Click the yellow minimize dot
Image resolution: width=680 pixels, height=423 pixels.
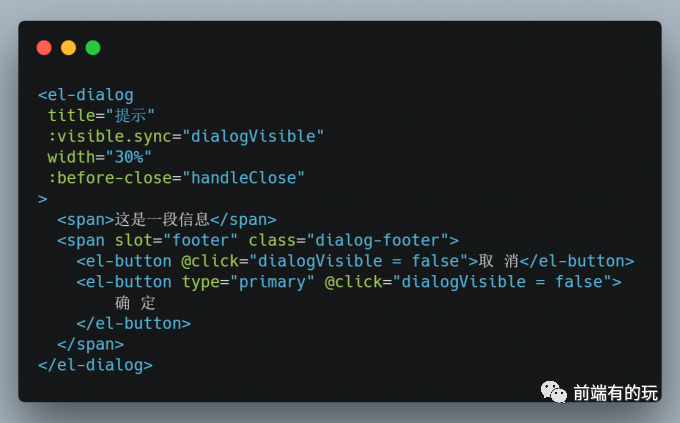click(69, 48)
